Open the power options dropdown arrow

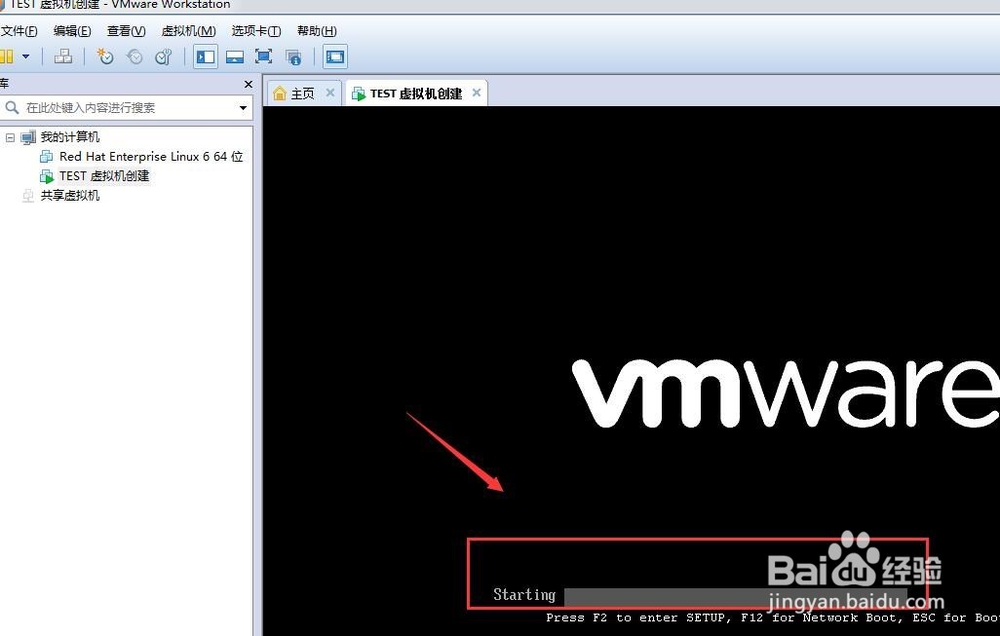tap(26, 57)
